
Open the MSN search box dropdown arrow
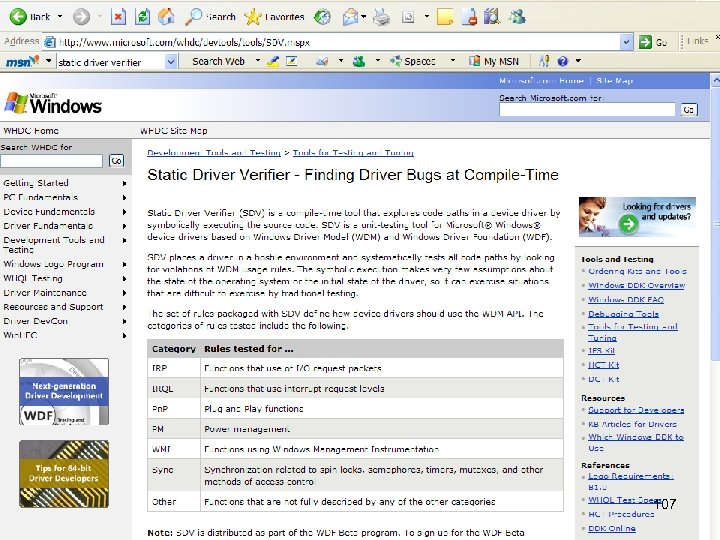(170, 62)
